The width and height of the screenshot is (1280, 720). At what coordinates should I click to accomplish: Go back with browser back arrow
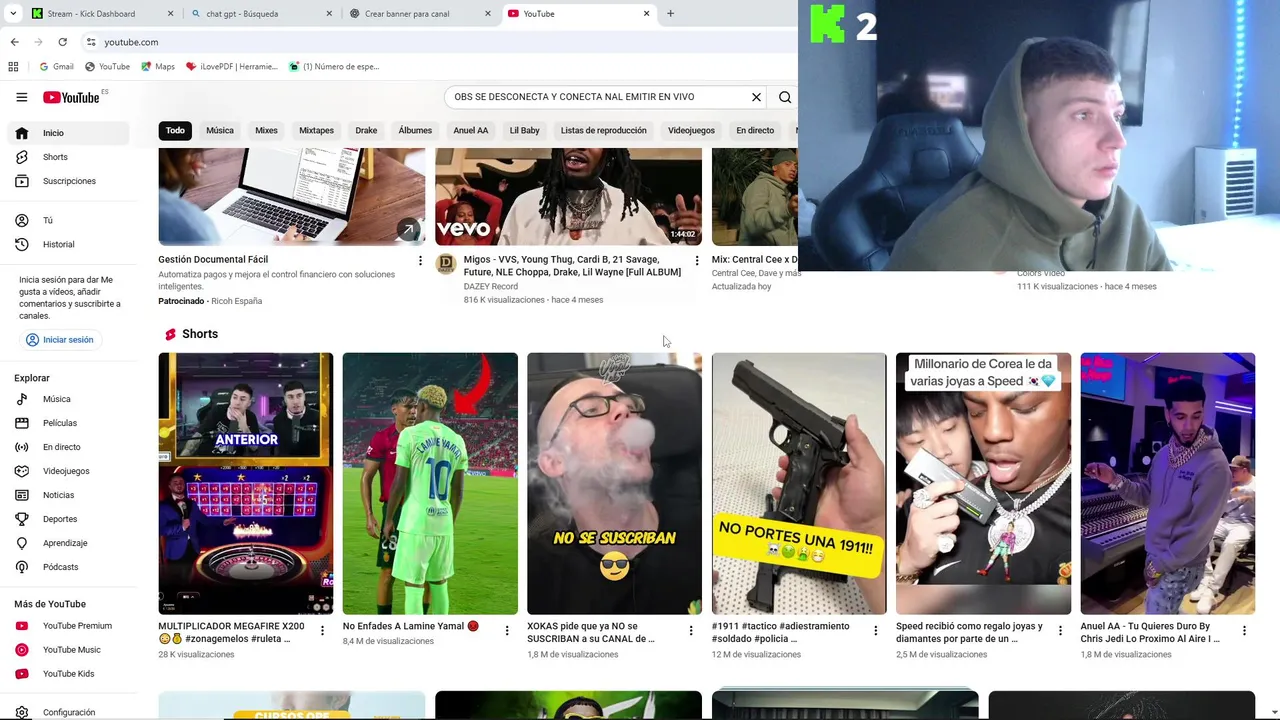point(14,42)
